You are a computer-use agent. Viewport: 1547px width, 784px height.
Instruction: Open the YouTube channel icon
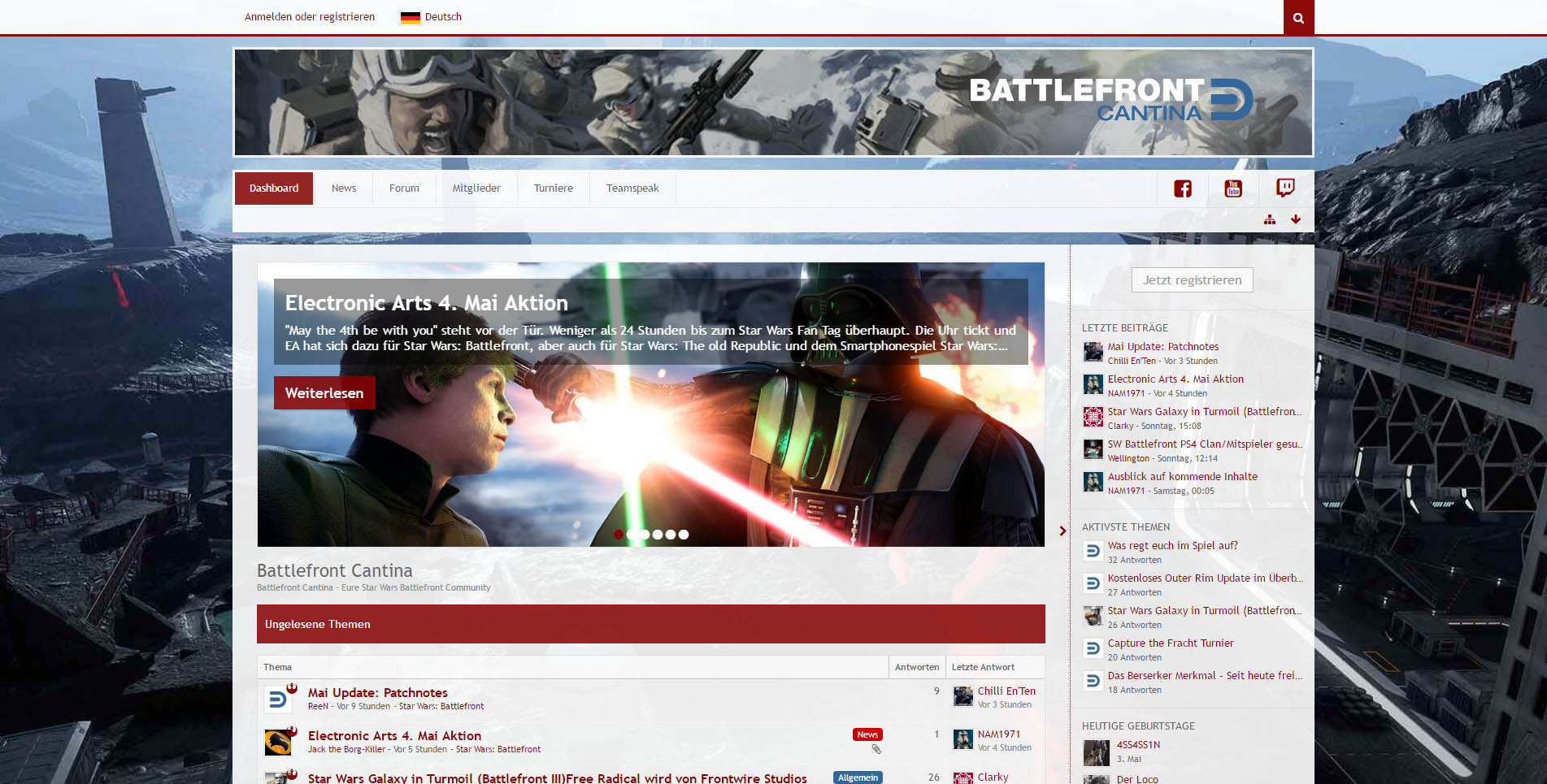pos(1233,188)
